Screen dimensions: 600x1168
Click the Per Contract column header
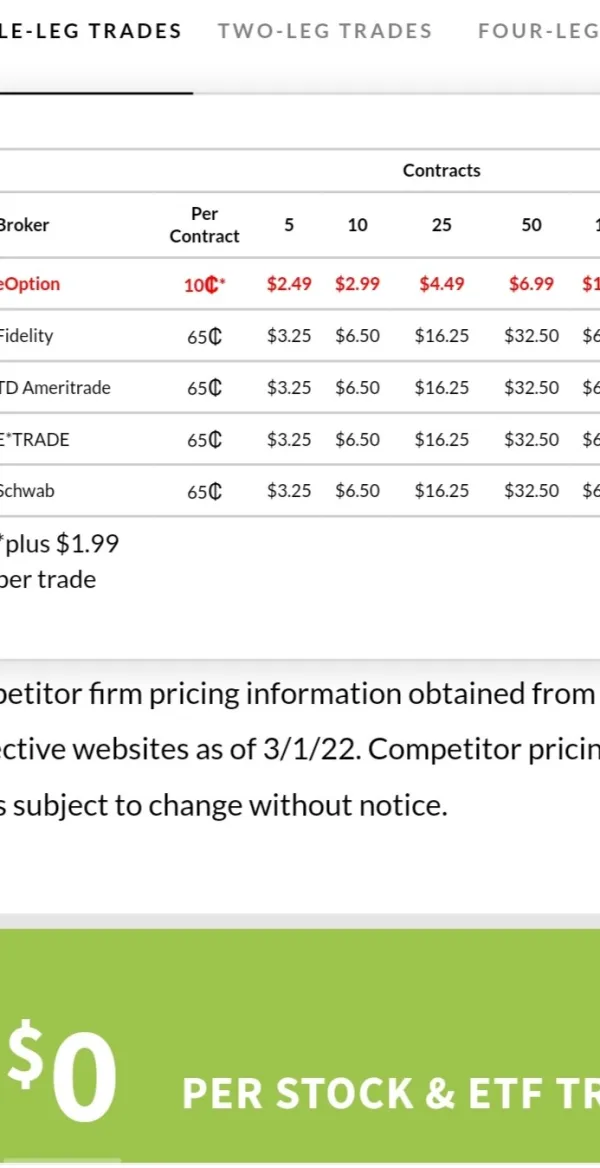tap(204, 225)
